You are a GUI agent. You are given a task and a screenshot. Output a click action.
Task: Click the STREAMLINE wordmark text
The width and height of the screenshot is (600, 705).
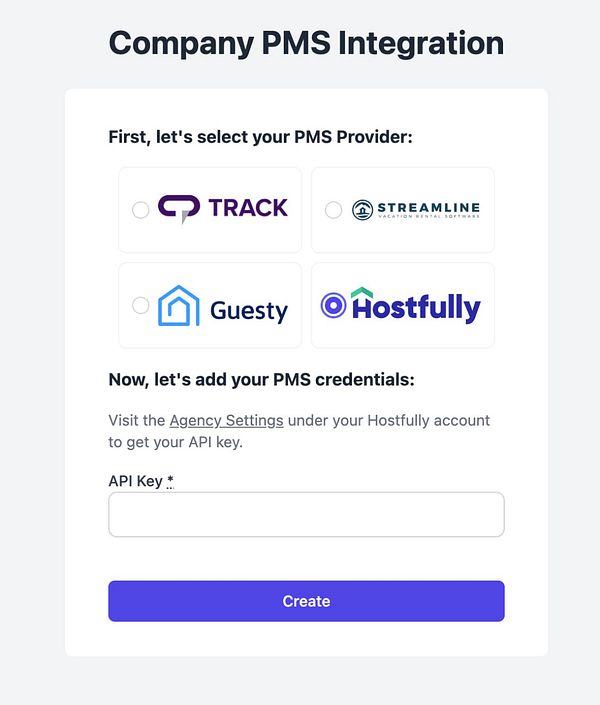coord(428,207)
